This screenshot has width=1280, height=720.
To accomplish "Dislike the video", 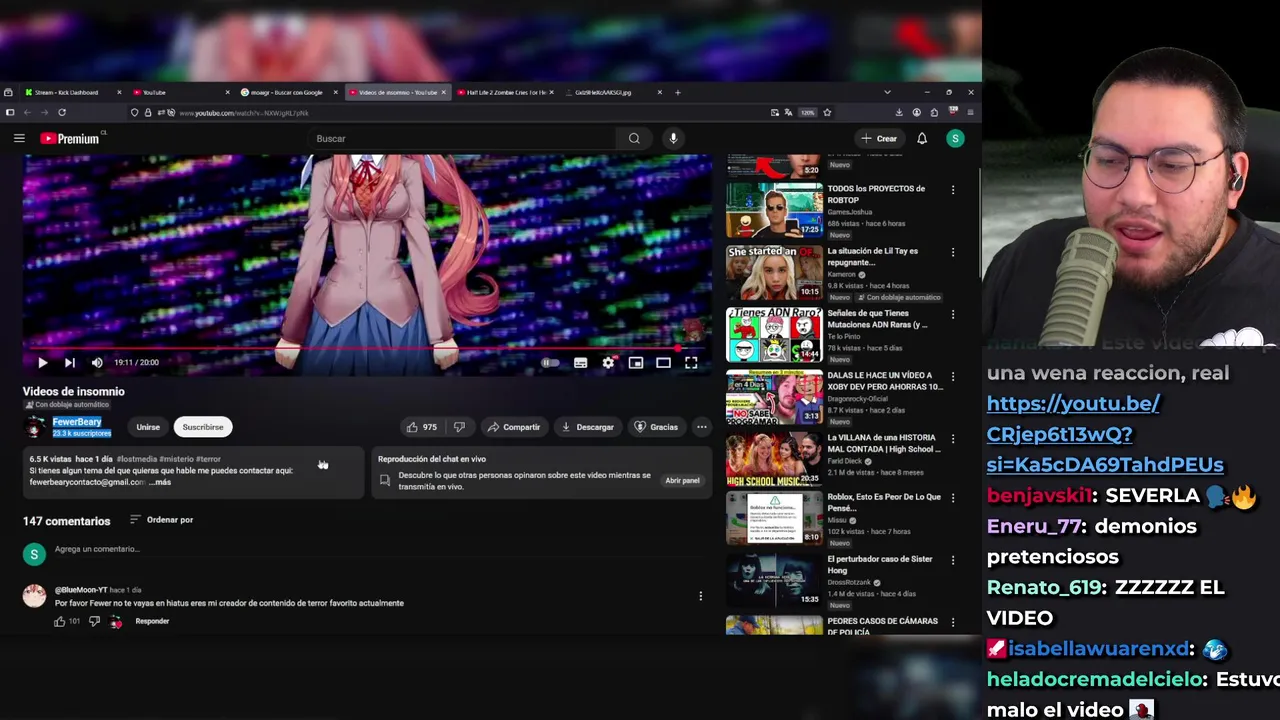I will pyautogui.click(x=459, y=427).
